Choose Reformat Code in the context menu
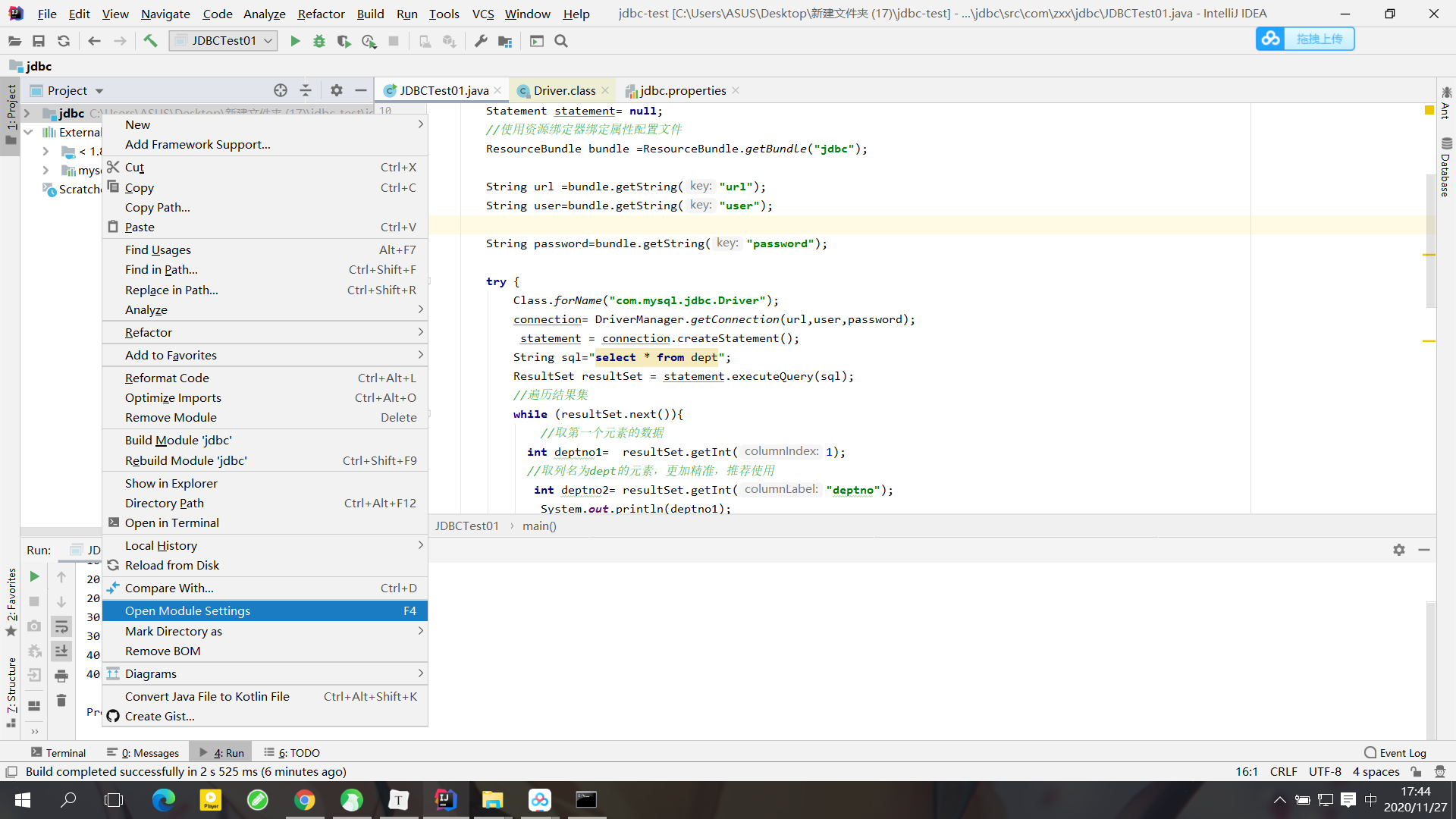This screenshot has height=819, width=1456. (265, 378)
